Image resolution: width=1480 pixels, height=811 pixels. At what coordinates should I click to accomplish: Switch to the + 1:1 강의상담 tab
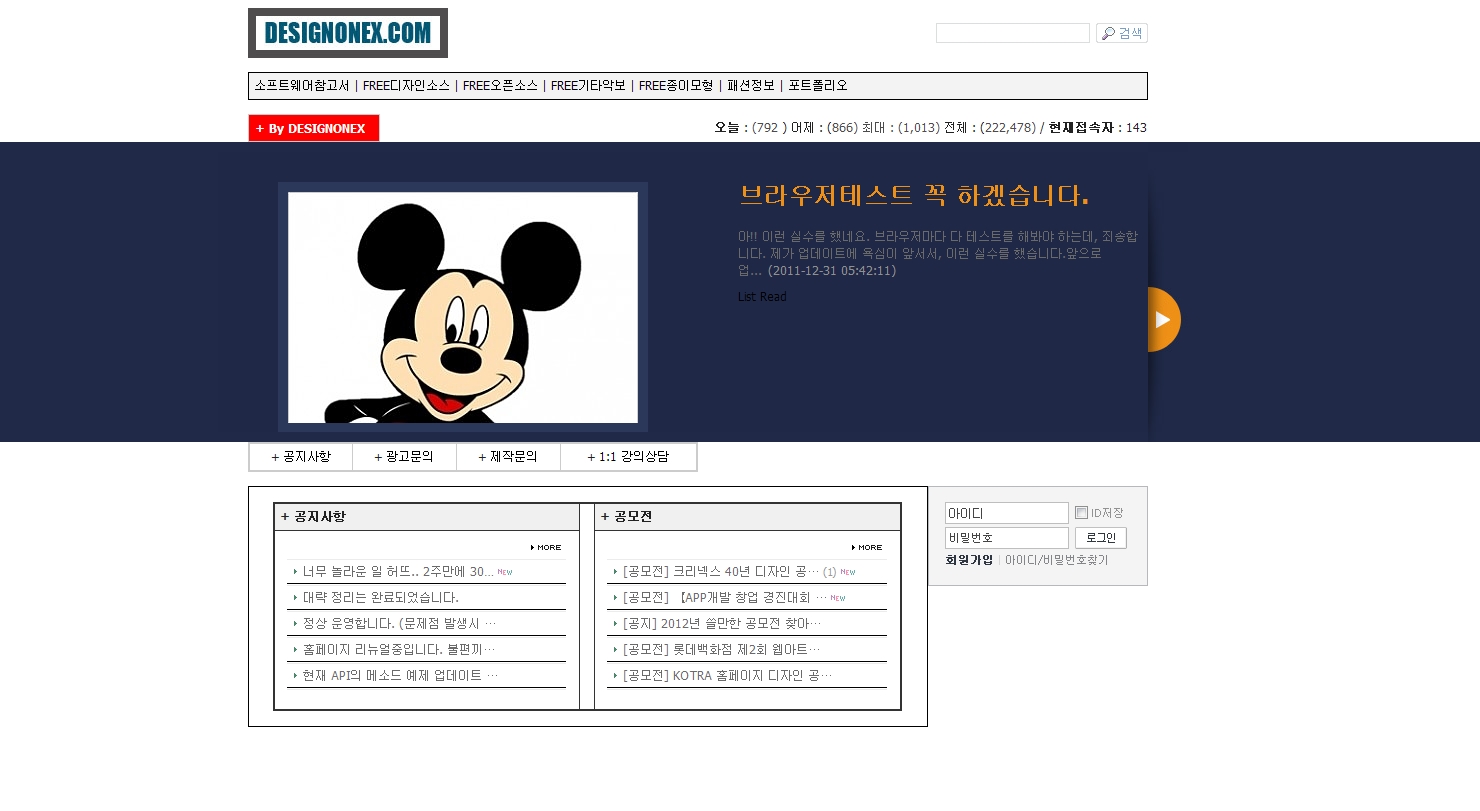tap(628, 457)
